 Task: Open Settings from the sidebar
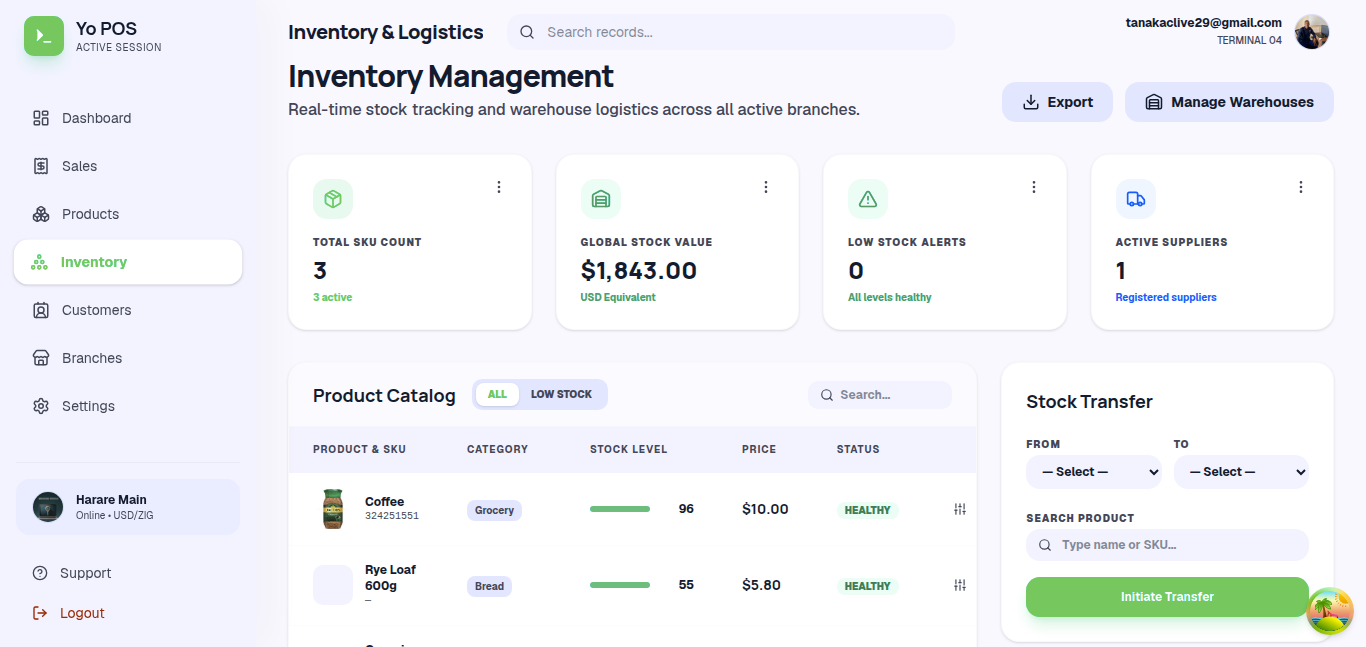point(128,406)
